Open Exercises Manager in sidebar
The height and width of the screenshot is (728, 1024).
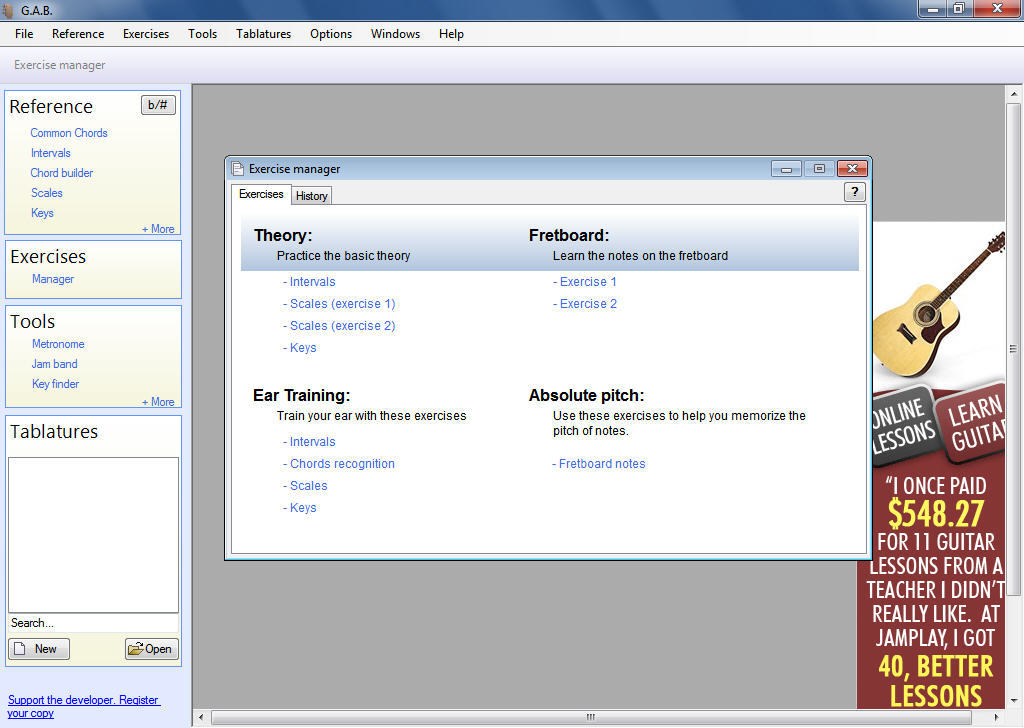click(53, 279)
